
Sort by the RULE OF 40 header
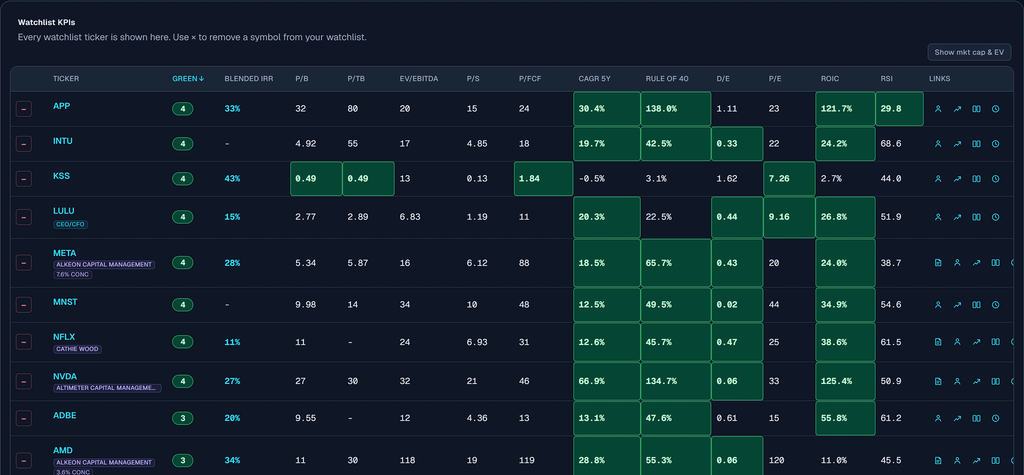(667, 79)
